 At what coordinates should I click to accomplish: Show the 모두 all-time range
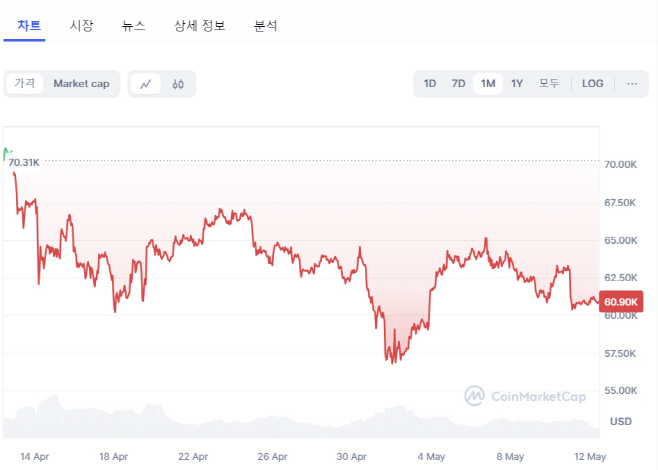[549, 84]
